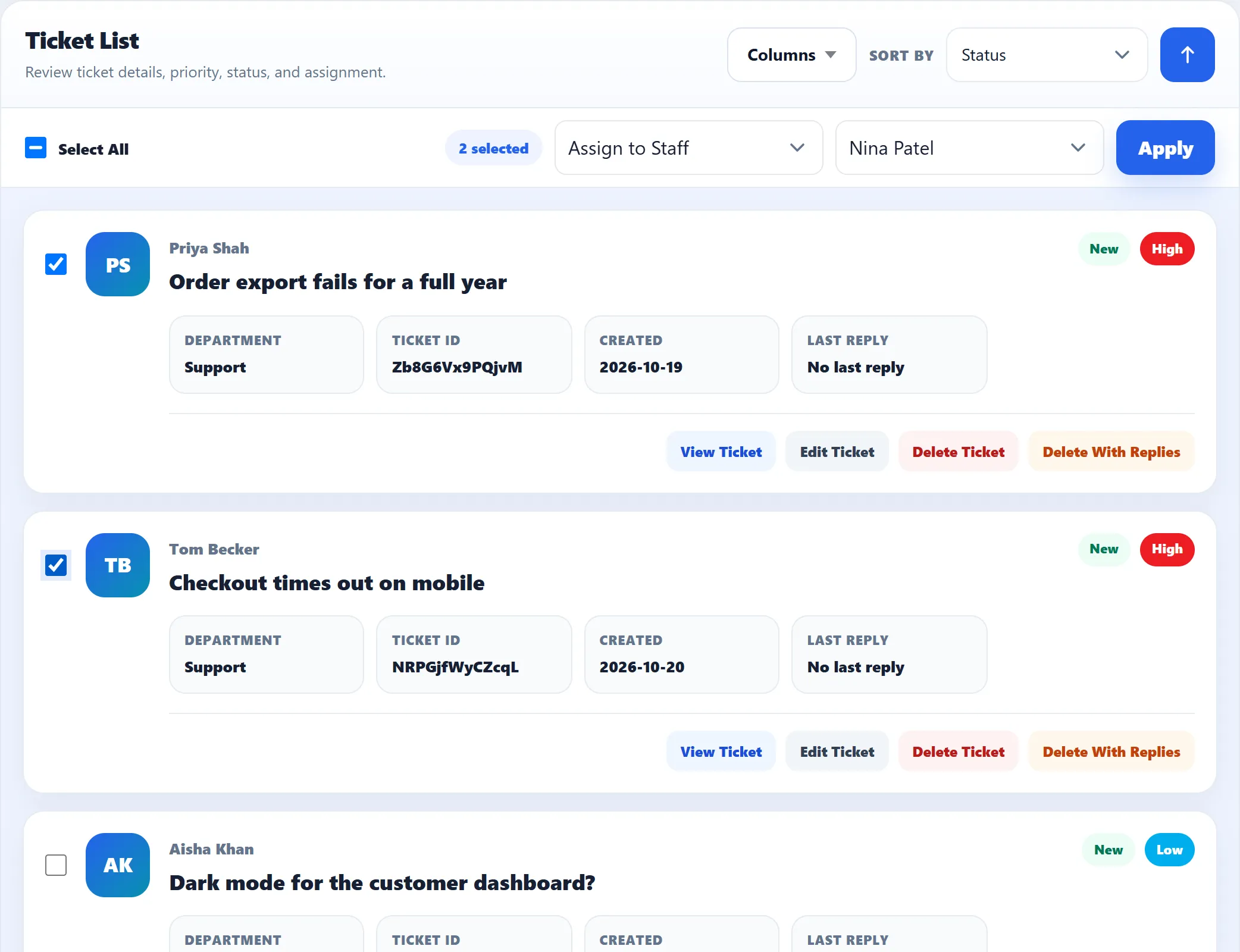
Task: Click the New status badge on Tom's ticket
Action: (1104, 549)
